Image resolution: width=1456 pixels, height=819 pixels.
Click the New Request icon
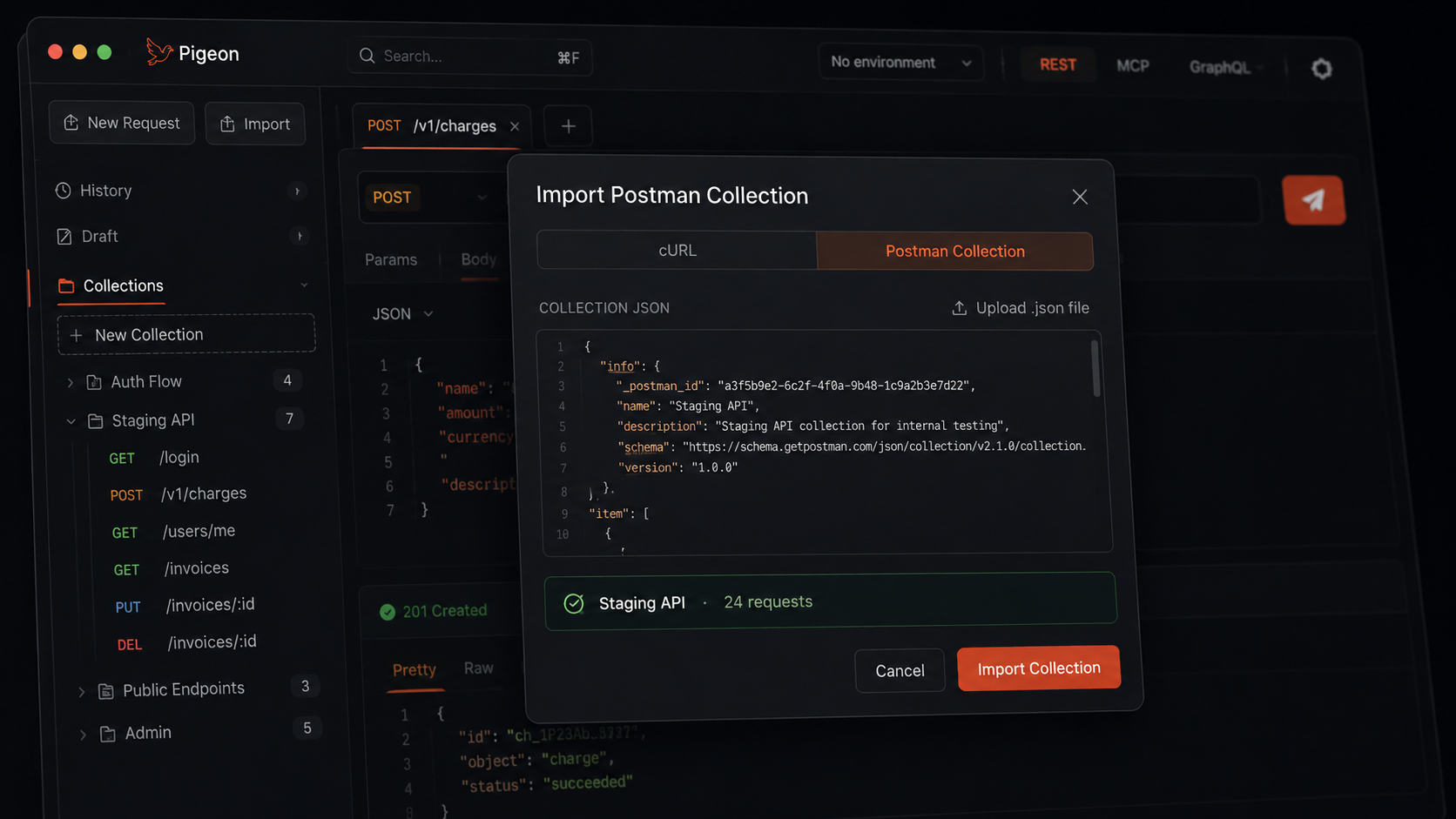click(x=71, y=123)
